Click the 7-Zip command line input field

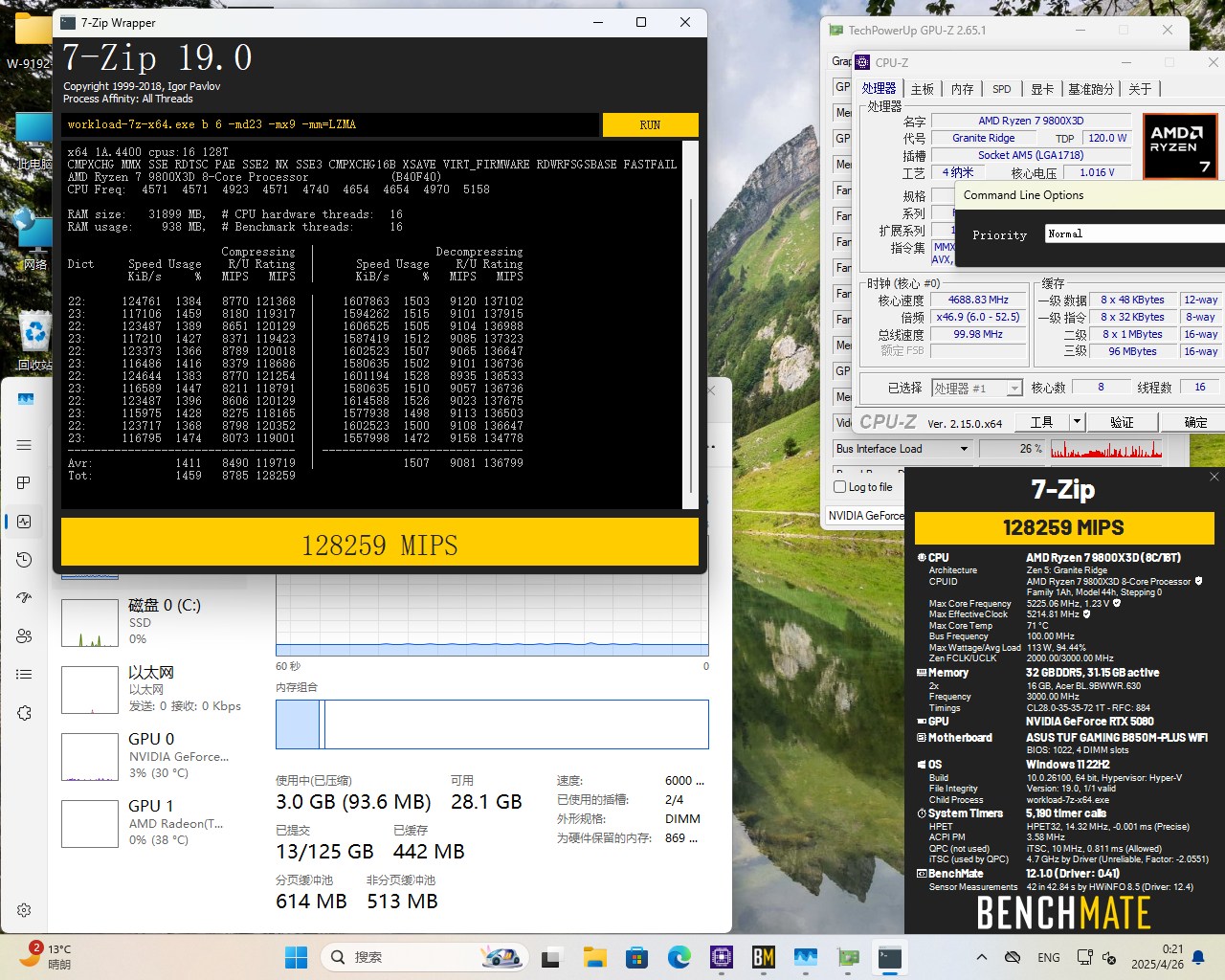click(330, 124)
